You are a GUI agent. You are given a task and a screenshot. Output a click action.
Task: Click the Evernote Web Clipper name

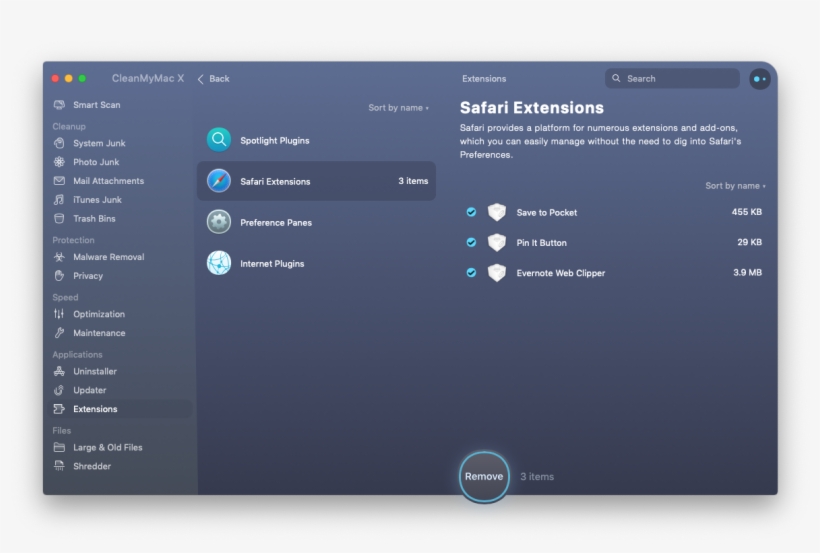click(561, 273)
